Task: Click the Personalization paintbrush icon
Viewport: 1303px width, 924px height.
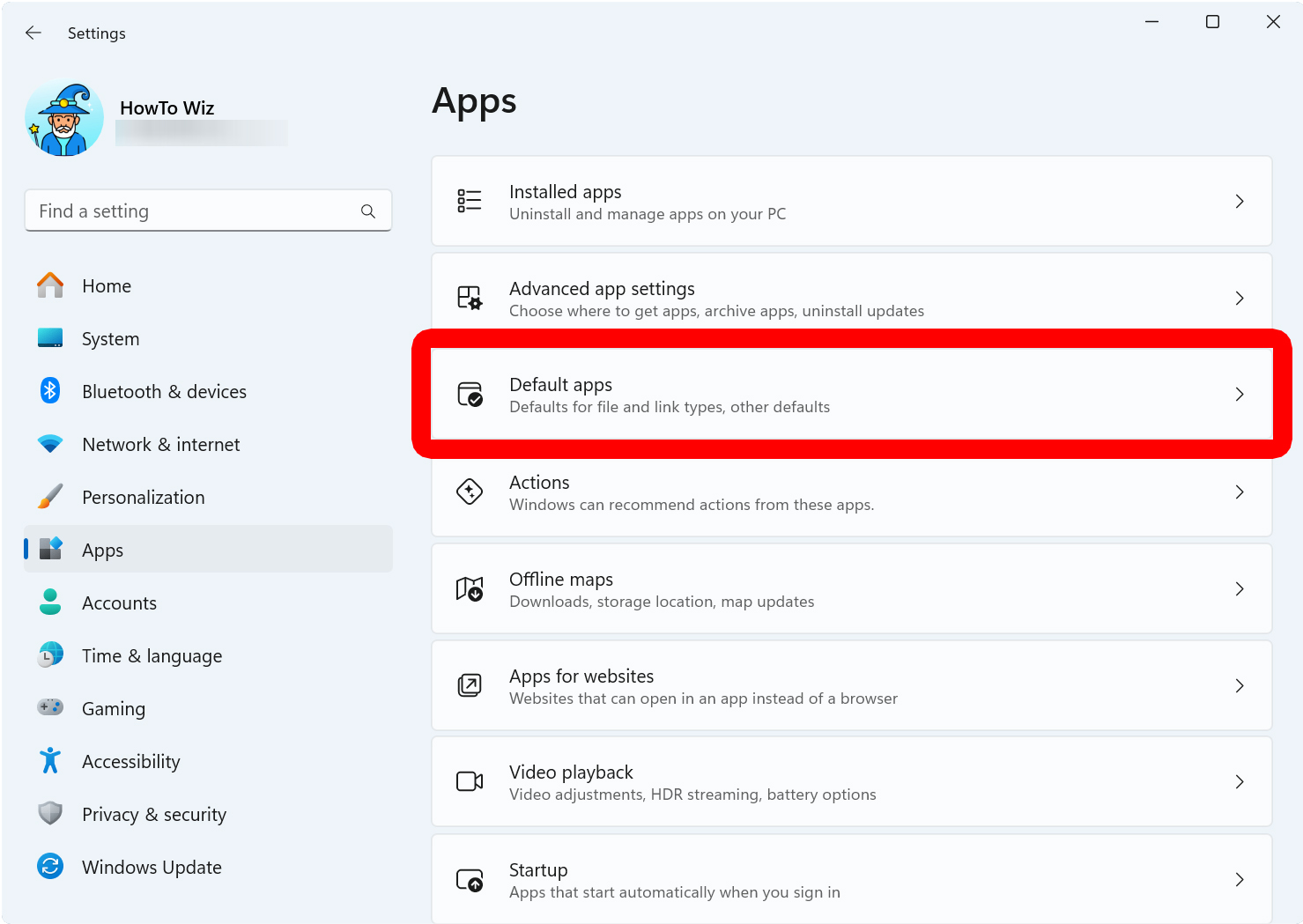Action: click(x=50, y=497)
